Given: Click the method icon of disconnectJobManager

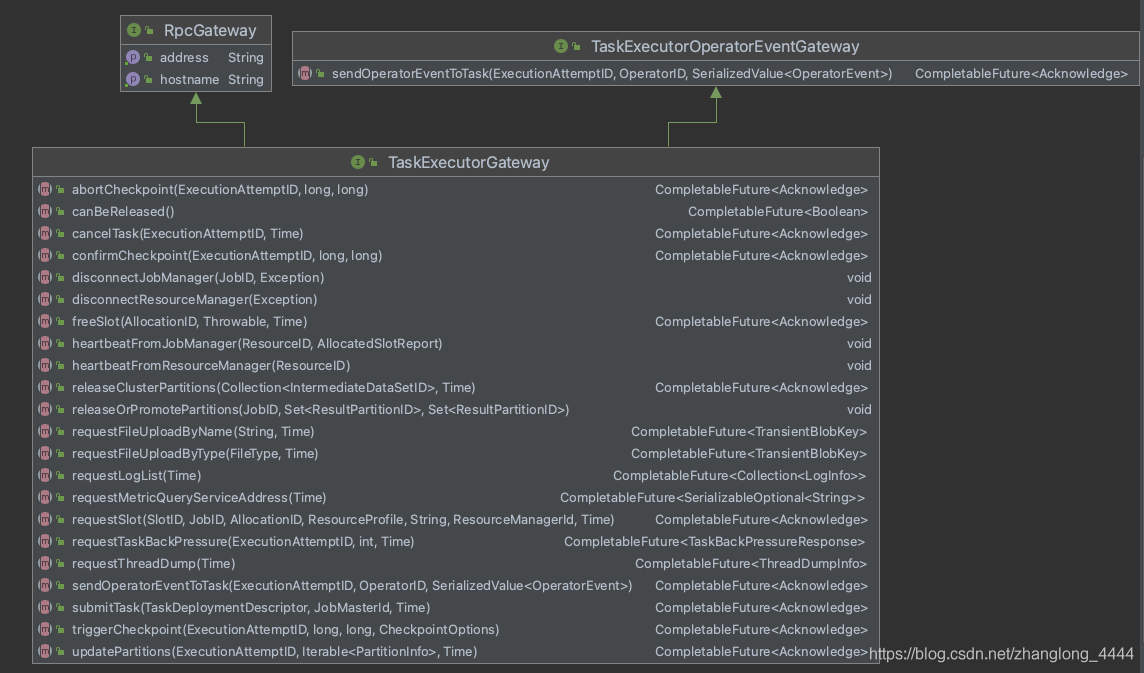Looking at the screenshot, I should [x=45, y=277].
